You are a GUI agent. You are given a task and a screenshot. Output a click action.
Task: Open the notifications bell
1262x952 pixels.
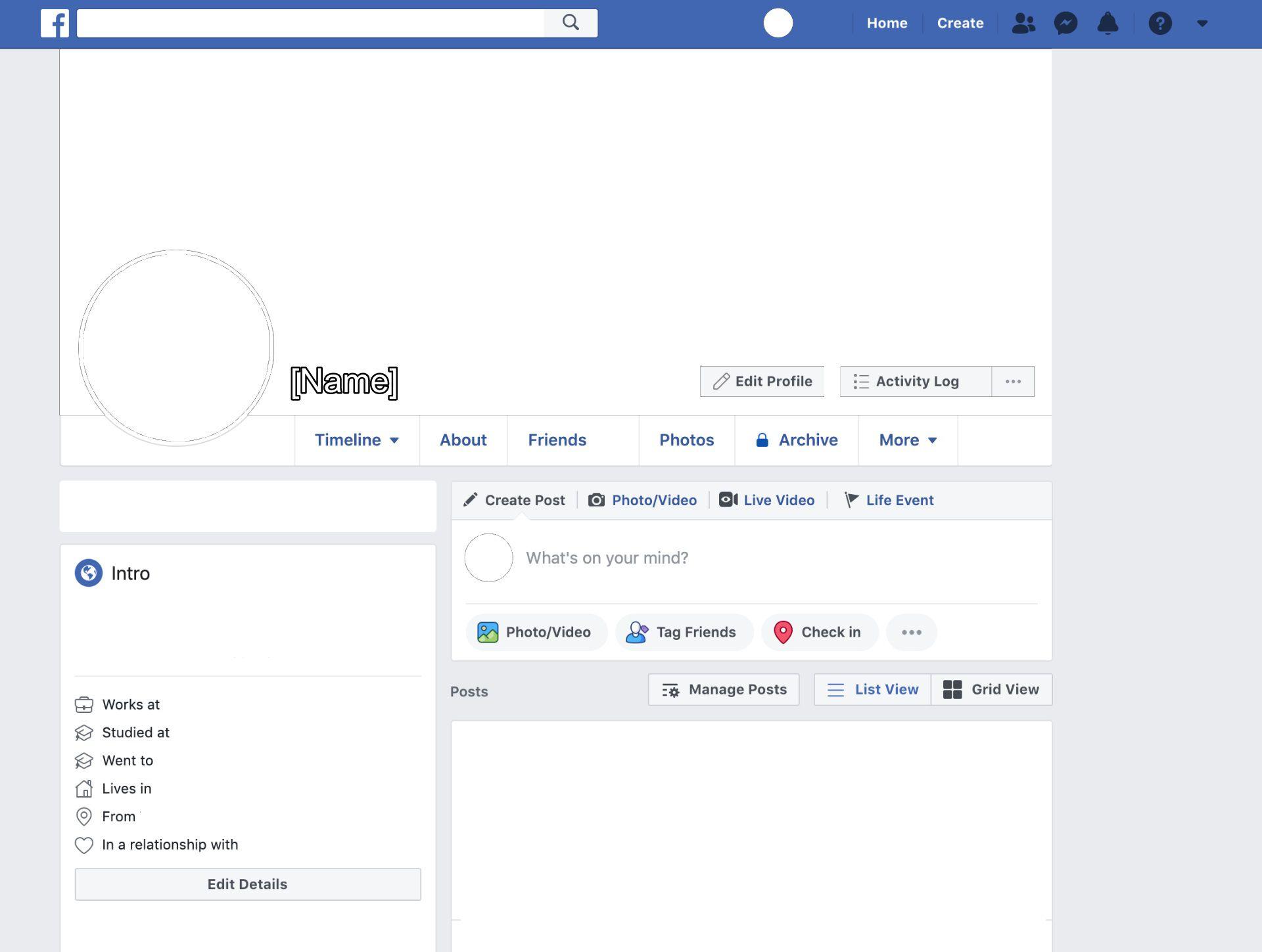click(x=1108, y=23)
